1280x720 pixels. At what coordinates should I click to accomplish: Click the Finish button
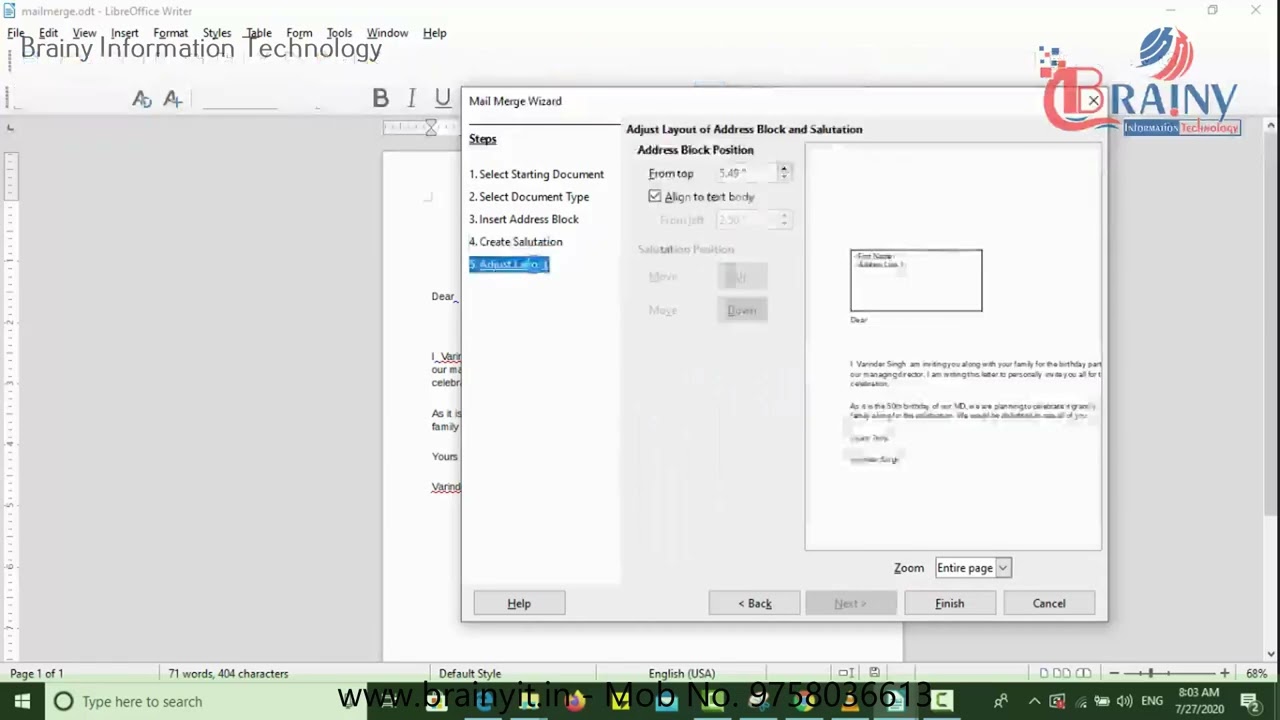click(x=949, y=603)
